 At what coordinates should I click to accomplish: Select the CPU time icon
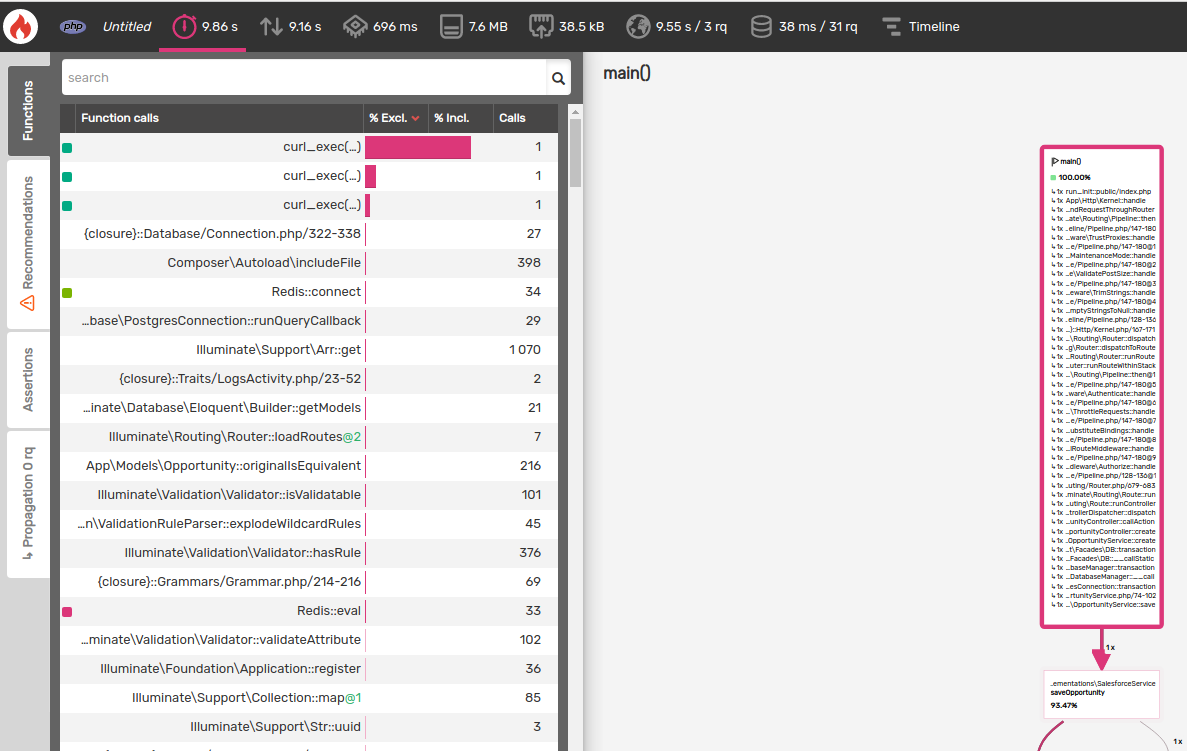pyautogui.click(x=355, y=26)
